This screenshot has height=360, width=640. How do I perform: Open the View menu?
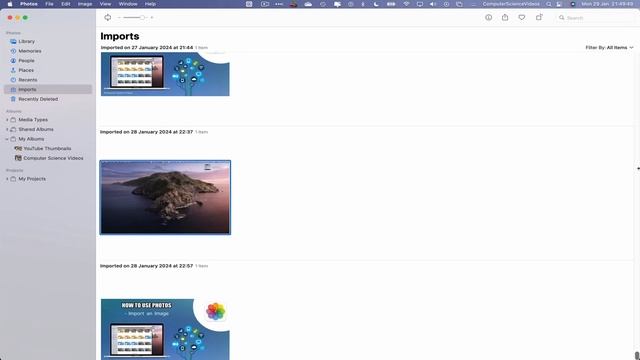(105, 4)
